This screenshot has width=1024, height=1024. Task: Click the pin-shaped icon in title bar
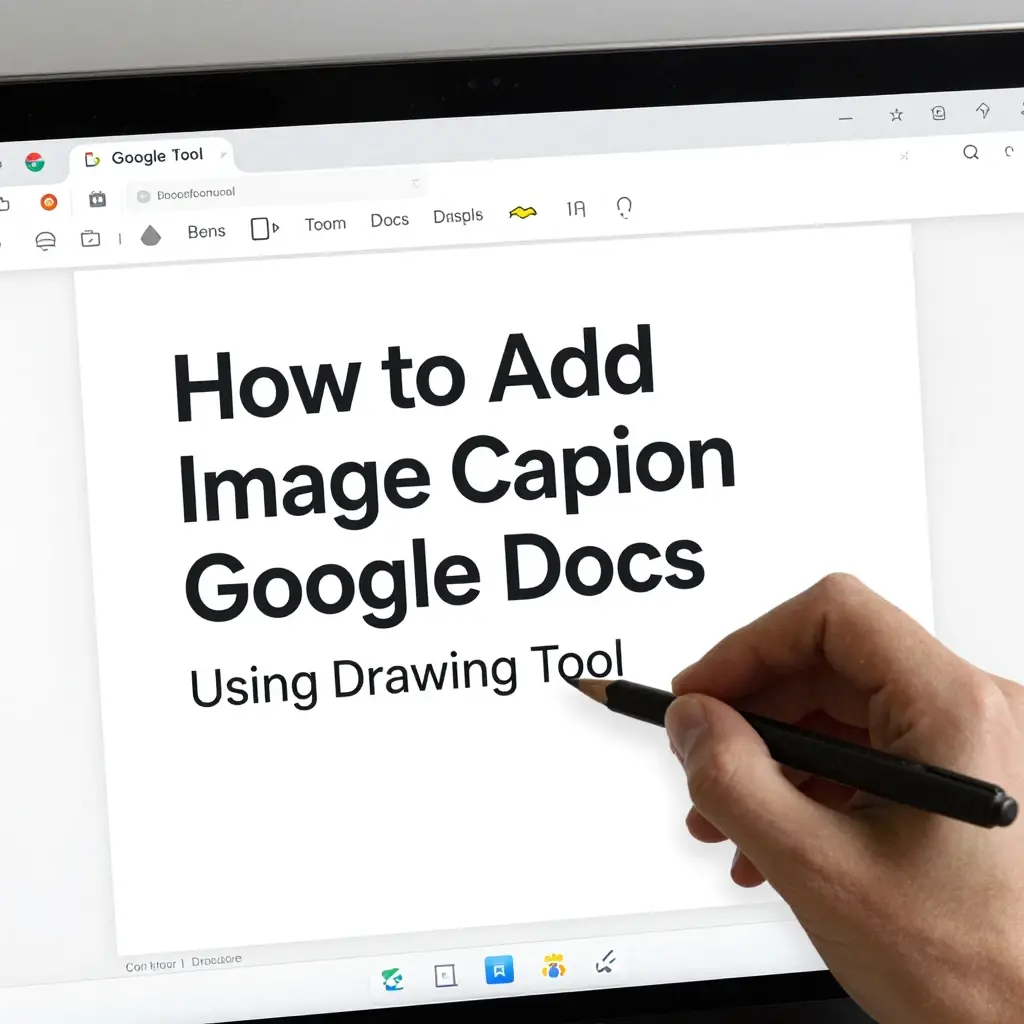click(983, 110)
